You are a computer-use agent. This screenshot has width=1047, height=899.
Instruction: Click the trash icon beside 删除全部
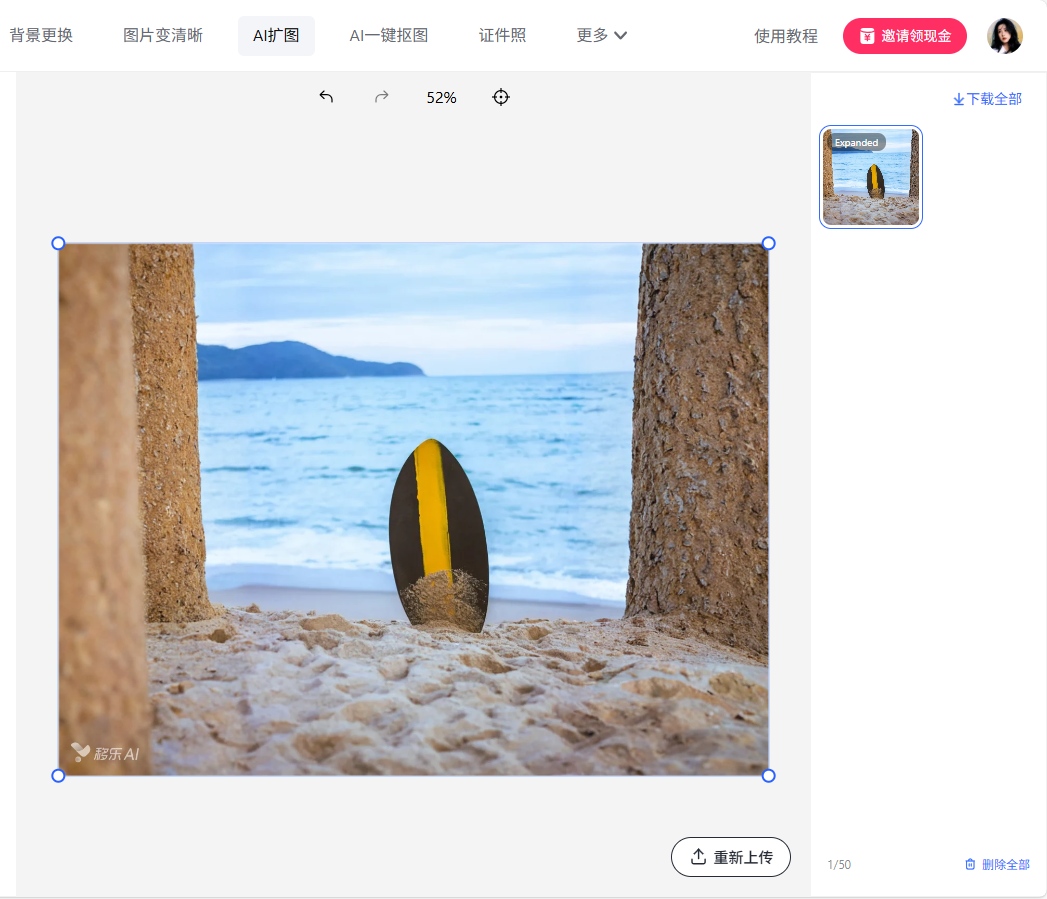pyautogui.click(x=969, y=864)
